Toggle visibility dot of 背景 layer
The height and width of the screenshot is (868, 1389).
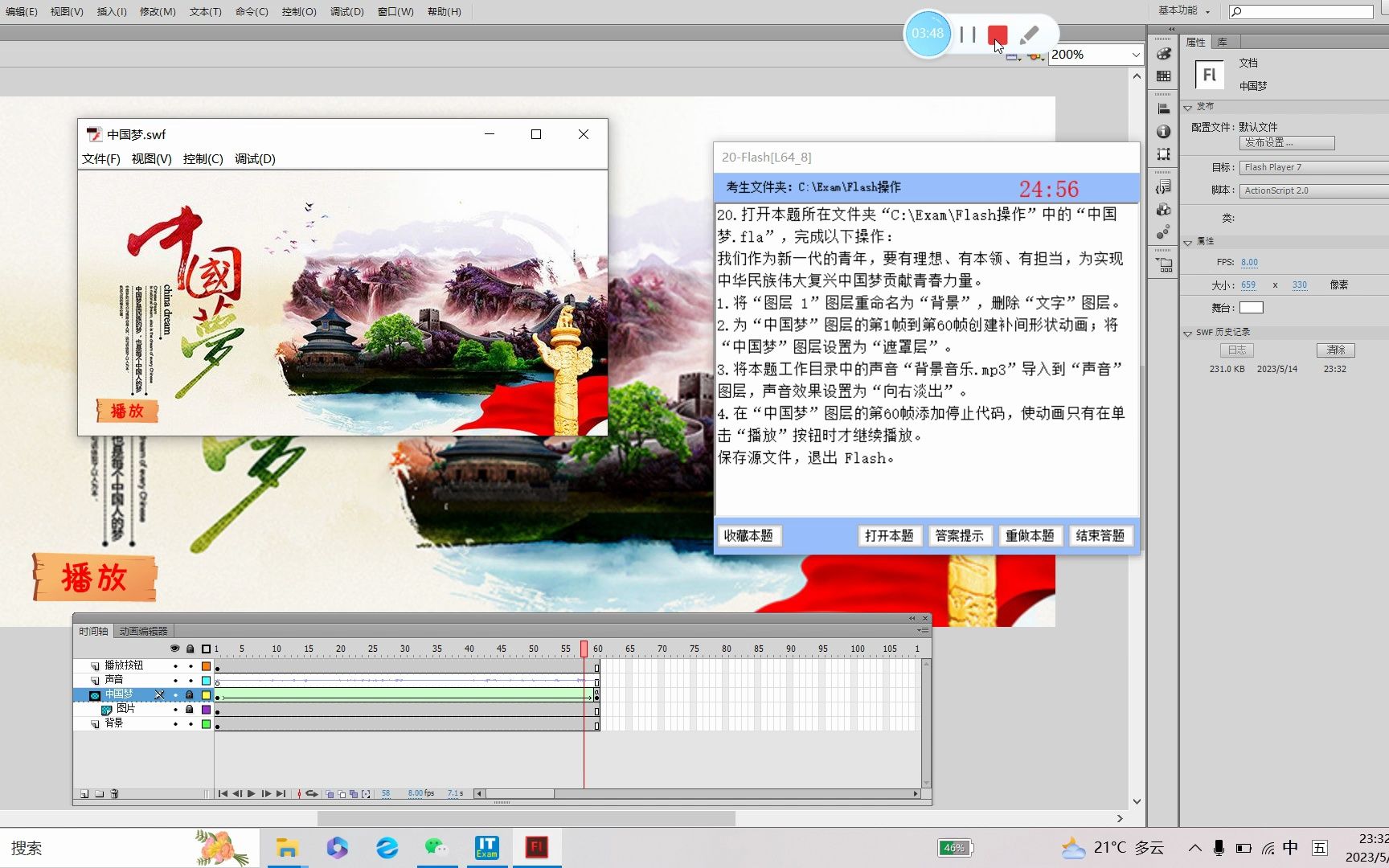pos(175,724)
